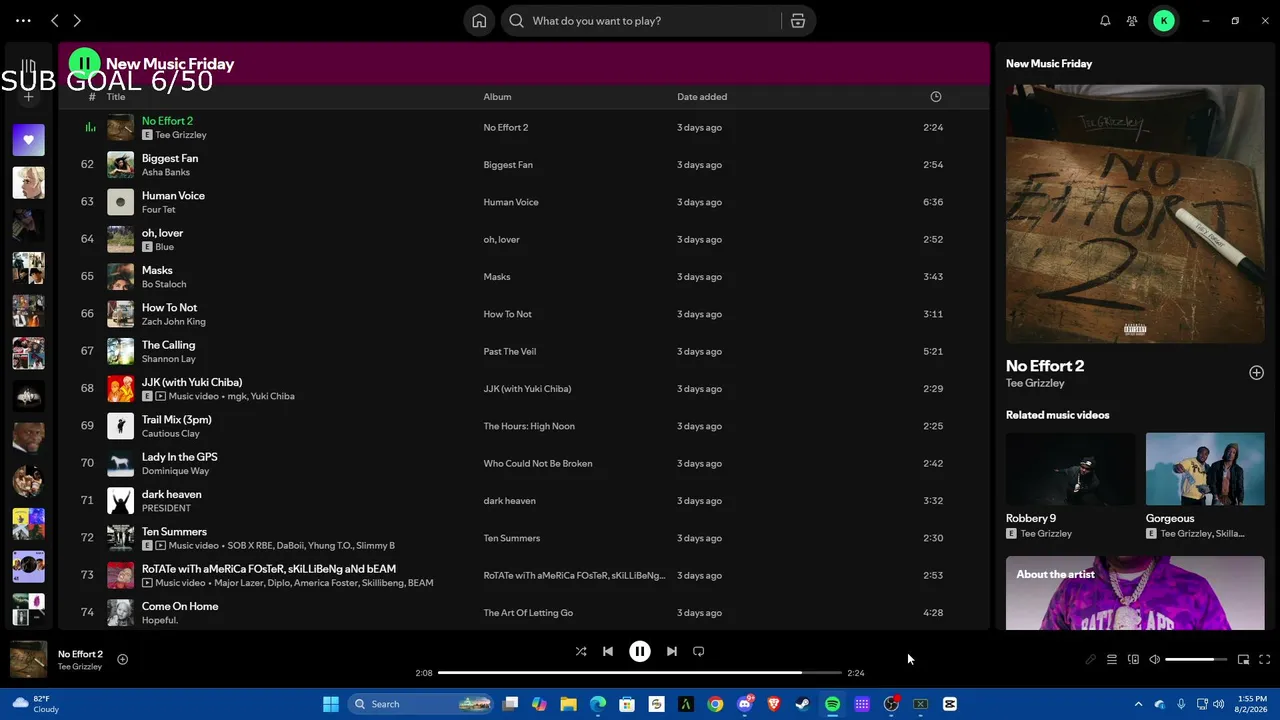Open album Who Could Not Be Broken
This screenshot has width=1280, height=720.
(538, 464)
